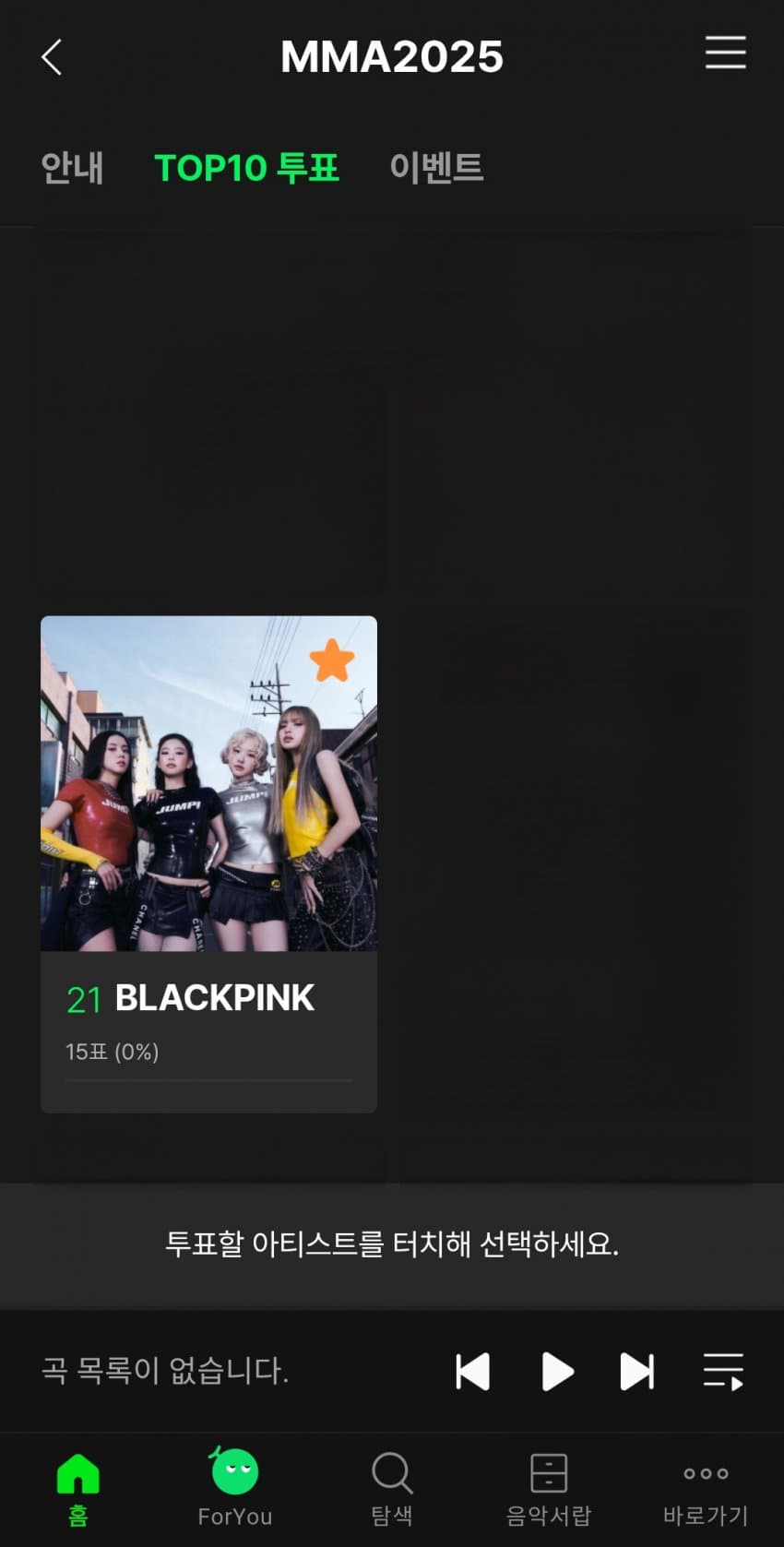Open the ForYou section
The width and height of the screenshot is (784, 1547).
[235, 1487]
